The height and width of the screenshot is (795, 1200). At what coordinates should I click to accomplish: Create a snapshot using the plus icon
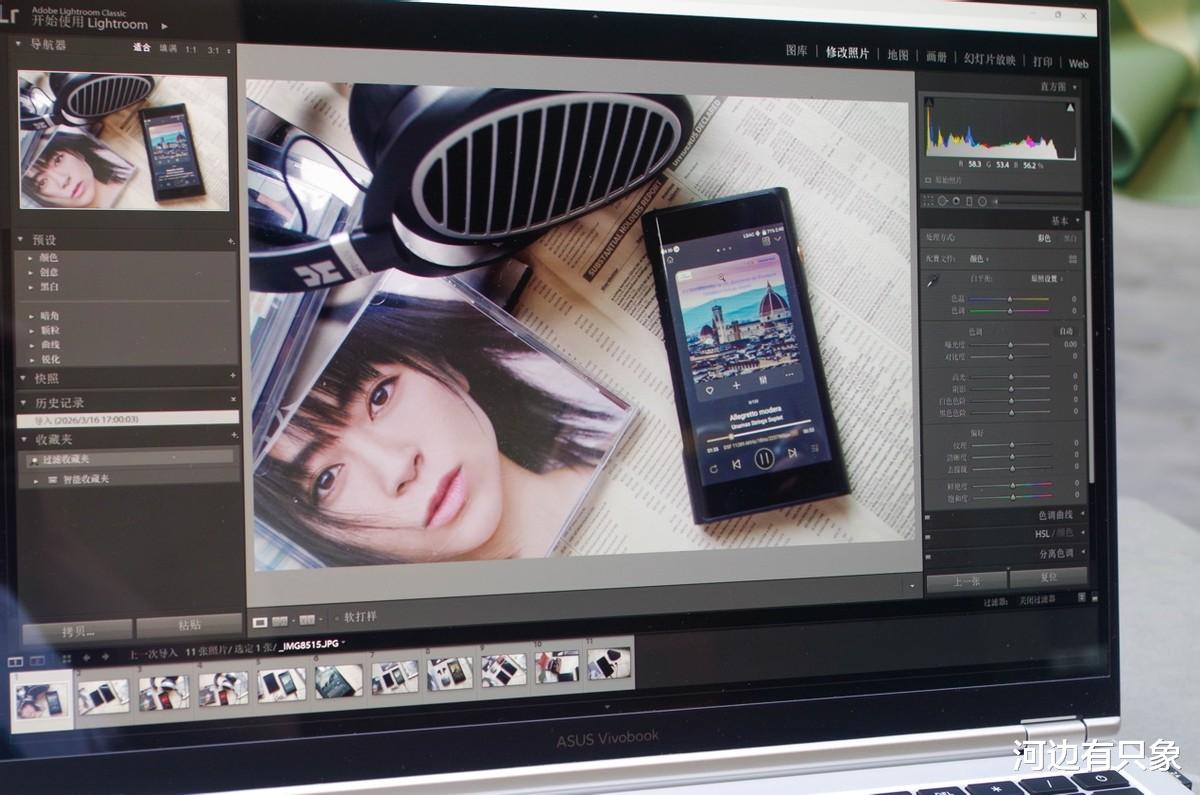[233, 377]
